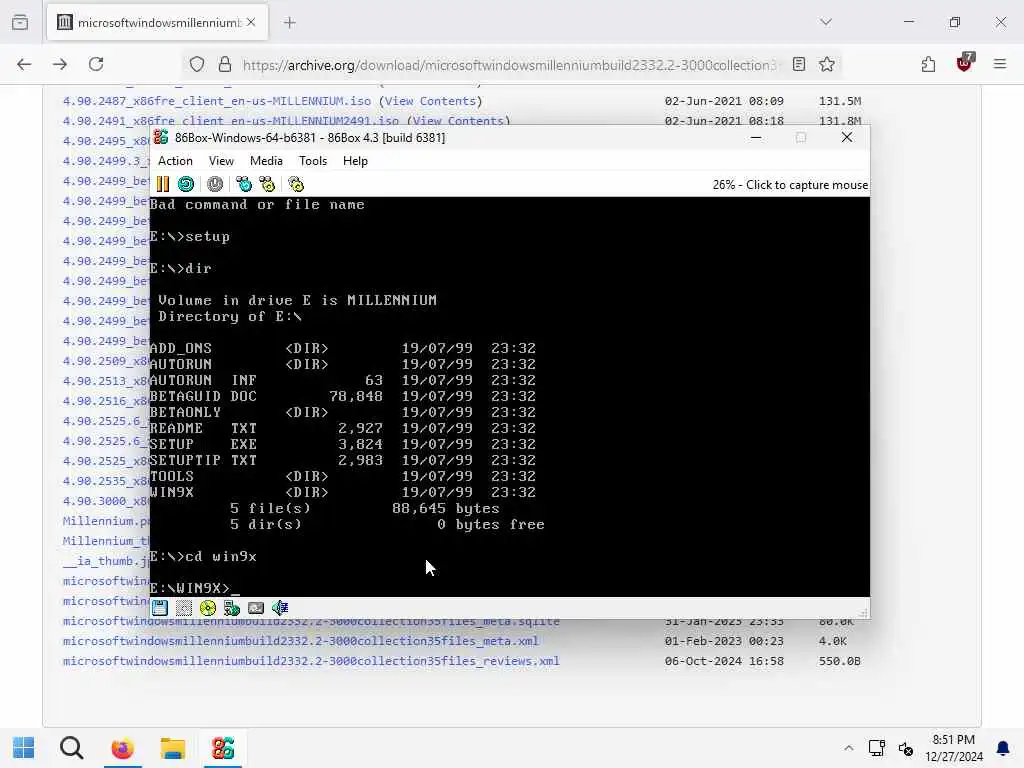This screenshot has width=1024, height=768.
Task: Click the 131.5M file size text
Action: (840, 101)
